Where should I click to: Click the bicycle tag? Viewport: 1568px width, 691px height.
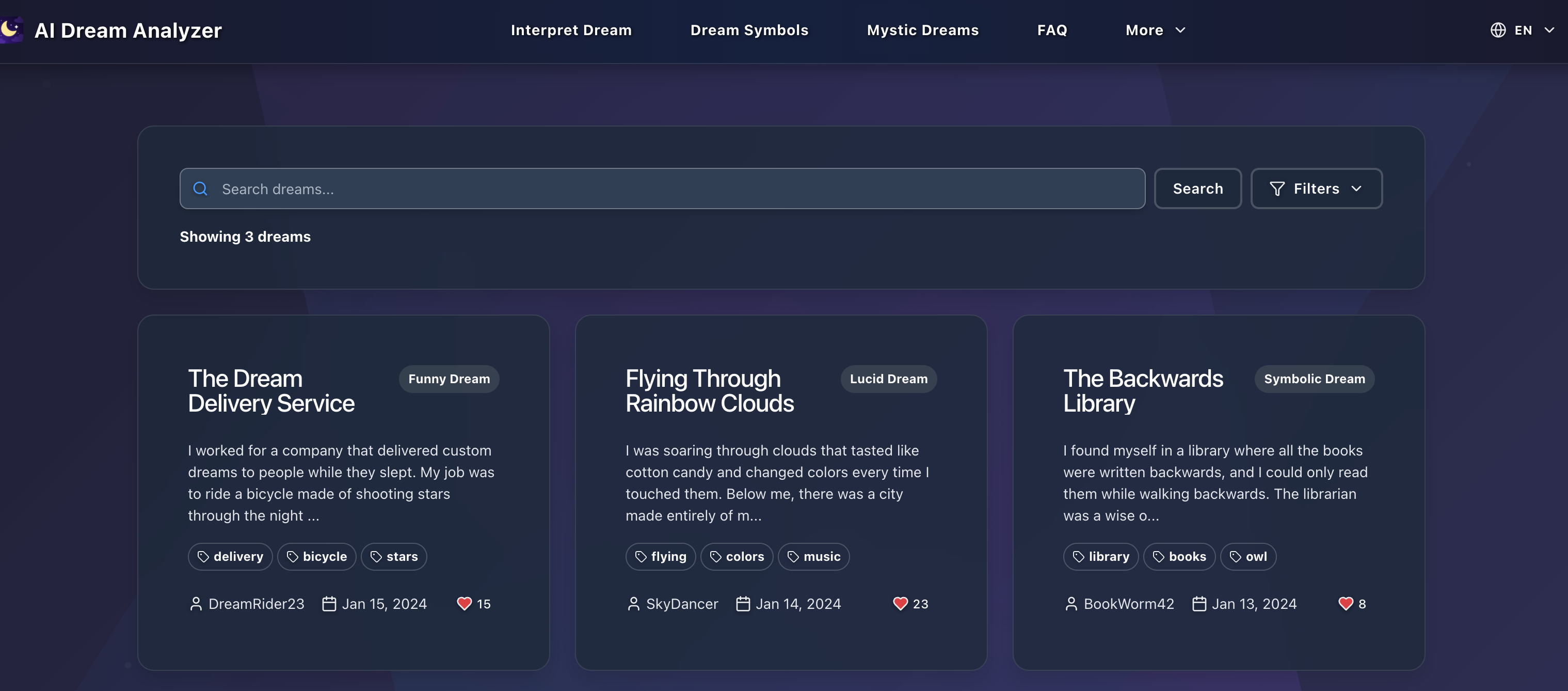316,556
